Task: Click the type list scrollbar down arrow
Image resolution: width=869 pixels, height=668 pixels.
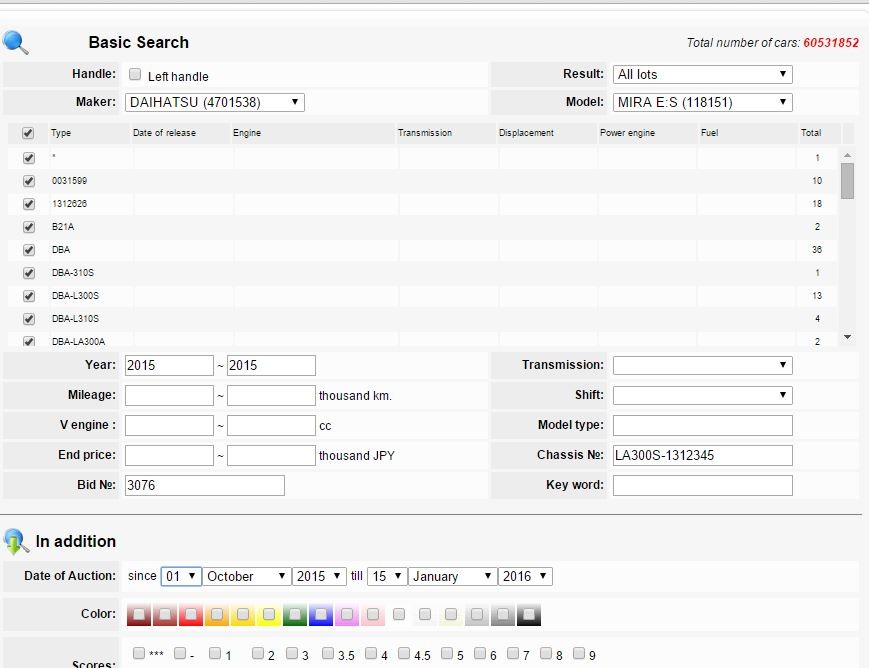Action: click(x=847, y=336)
